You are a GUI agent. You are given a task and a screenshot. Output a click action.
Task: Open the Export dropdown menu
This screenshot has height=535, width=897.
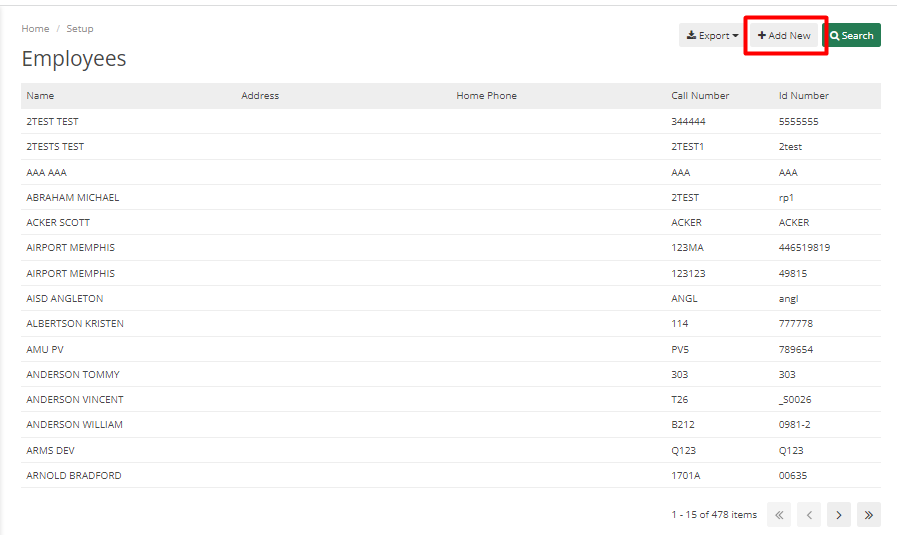pyautogui.click(x=712, y=35)
